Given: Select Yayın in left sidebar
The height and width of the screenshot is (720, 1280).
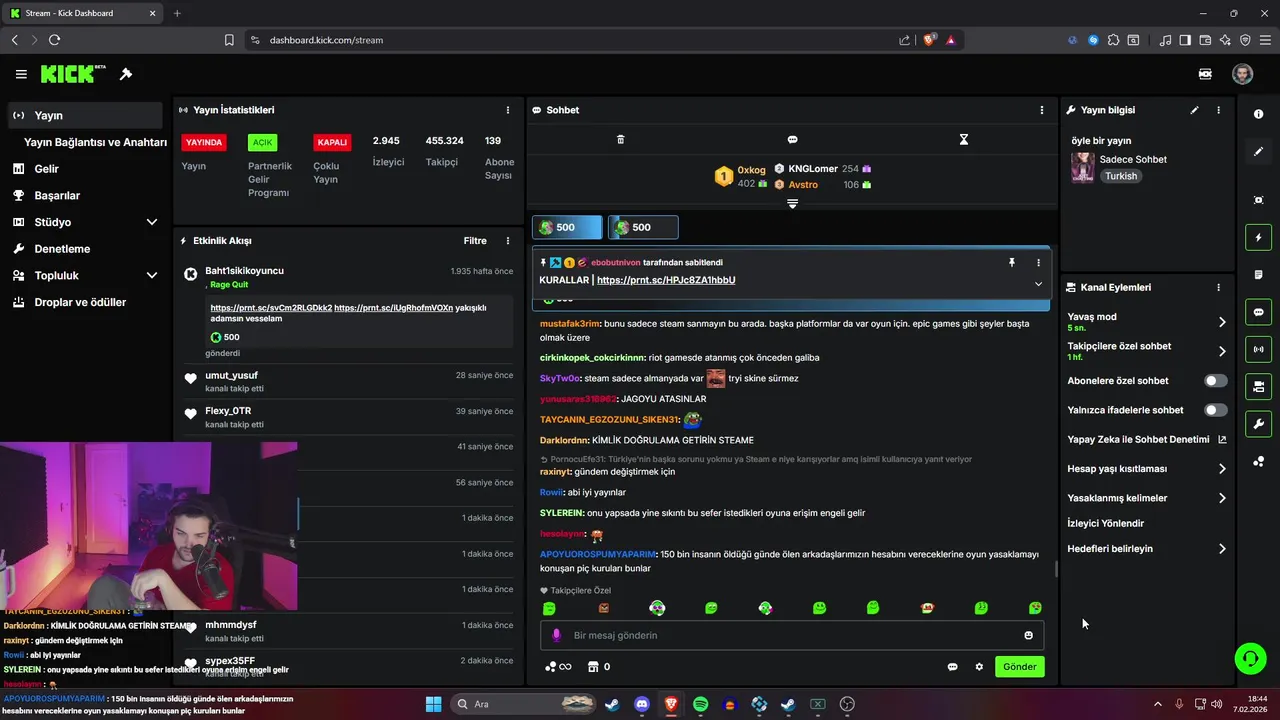Looking at the screenshot, I should click(85, 115).
